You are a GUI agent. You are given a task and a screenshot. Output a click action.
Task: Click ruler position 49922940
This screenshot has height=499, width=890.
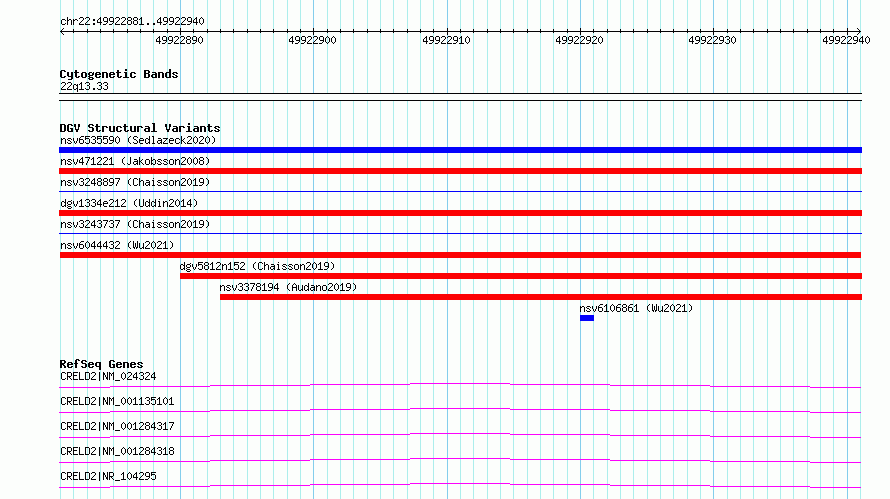(846, 40)
